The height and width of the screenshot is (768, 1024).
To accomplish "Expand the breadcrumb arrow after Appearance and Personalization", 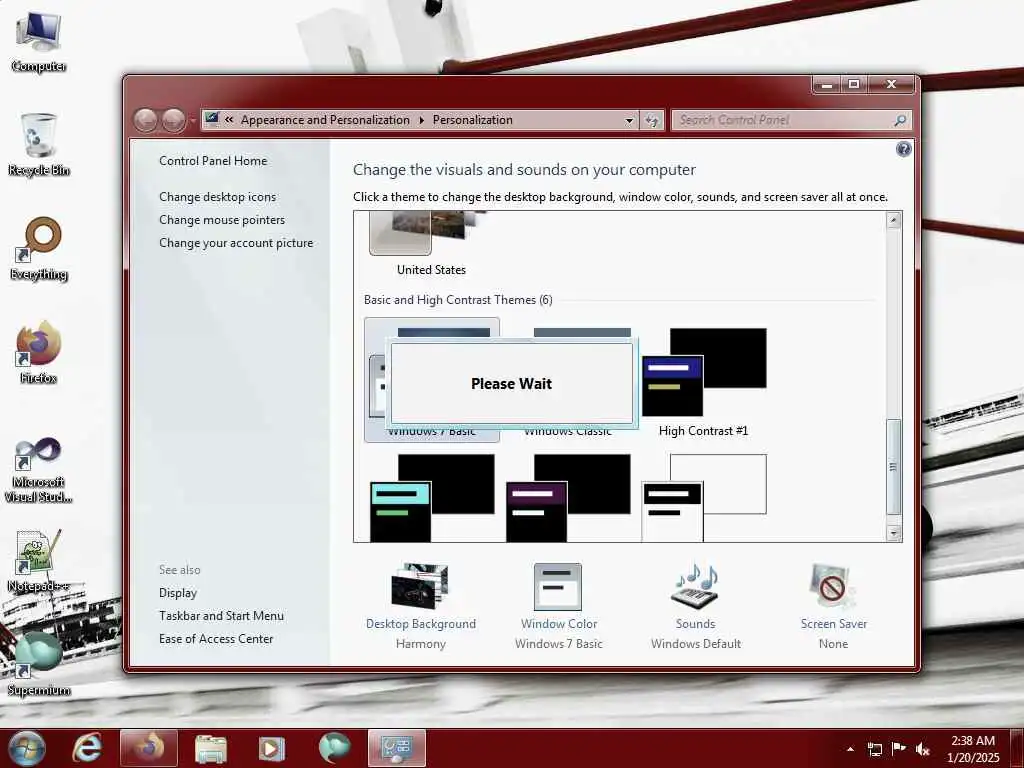I will pos(421,120).
